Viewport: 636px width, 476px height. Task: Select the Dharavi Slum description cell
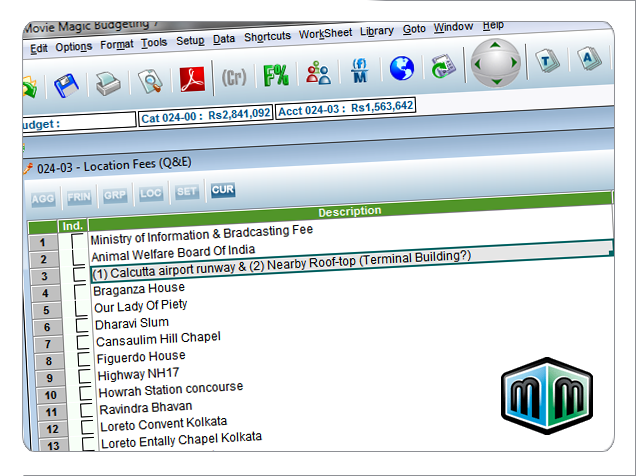[132, 324]
